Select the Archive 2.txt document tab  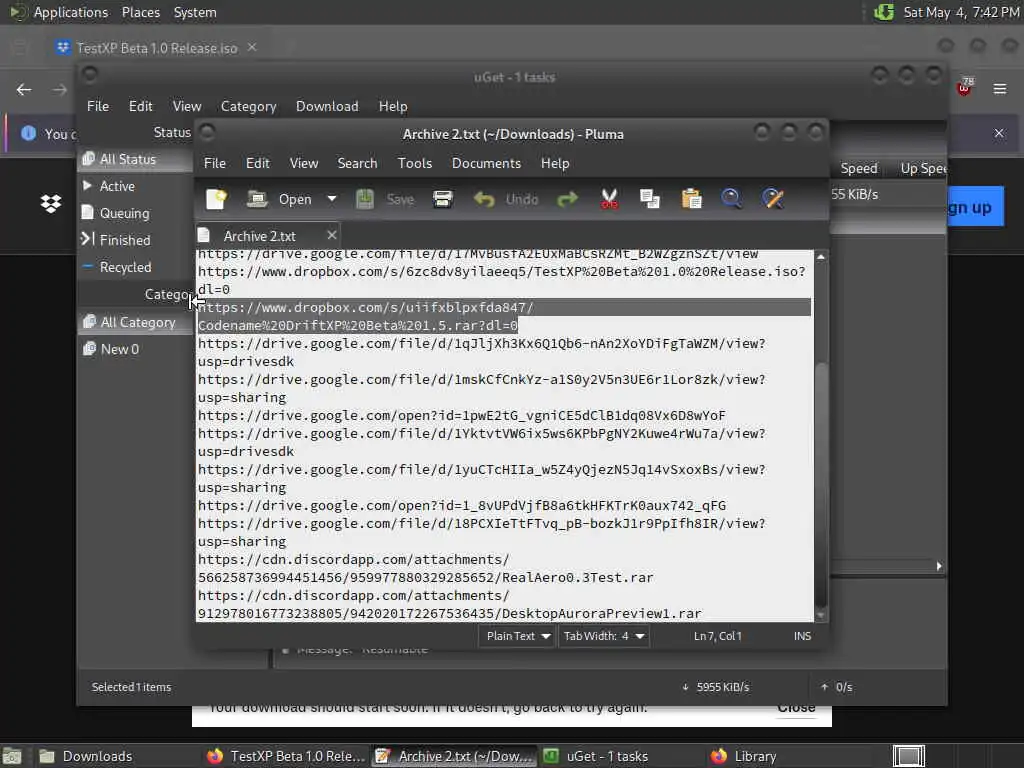tap(260, 236)
